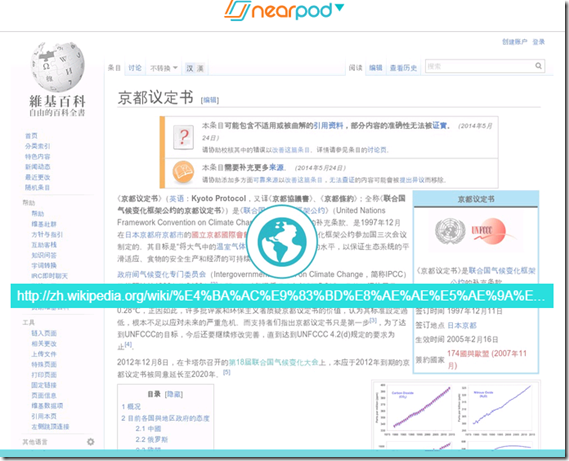The image size is (569, 461).
Task: Open 政府间气候变化专门委员会 link
Action: [161, 274]
